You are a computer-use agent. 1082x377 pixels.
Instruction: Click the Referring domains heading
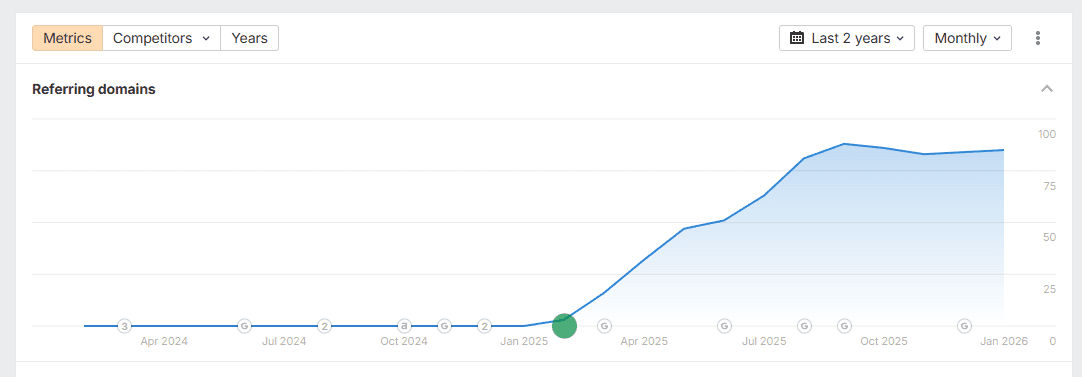(x=94, y=89)
